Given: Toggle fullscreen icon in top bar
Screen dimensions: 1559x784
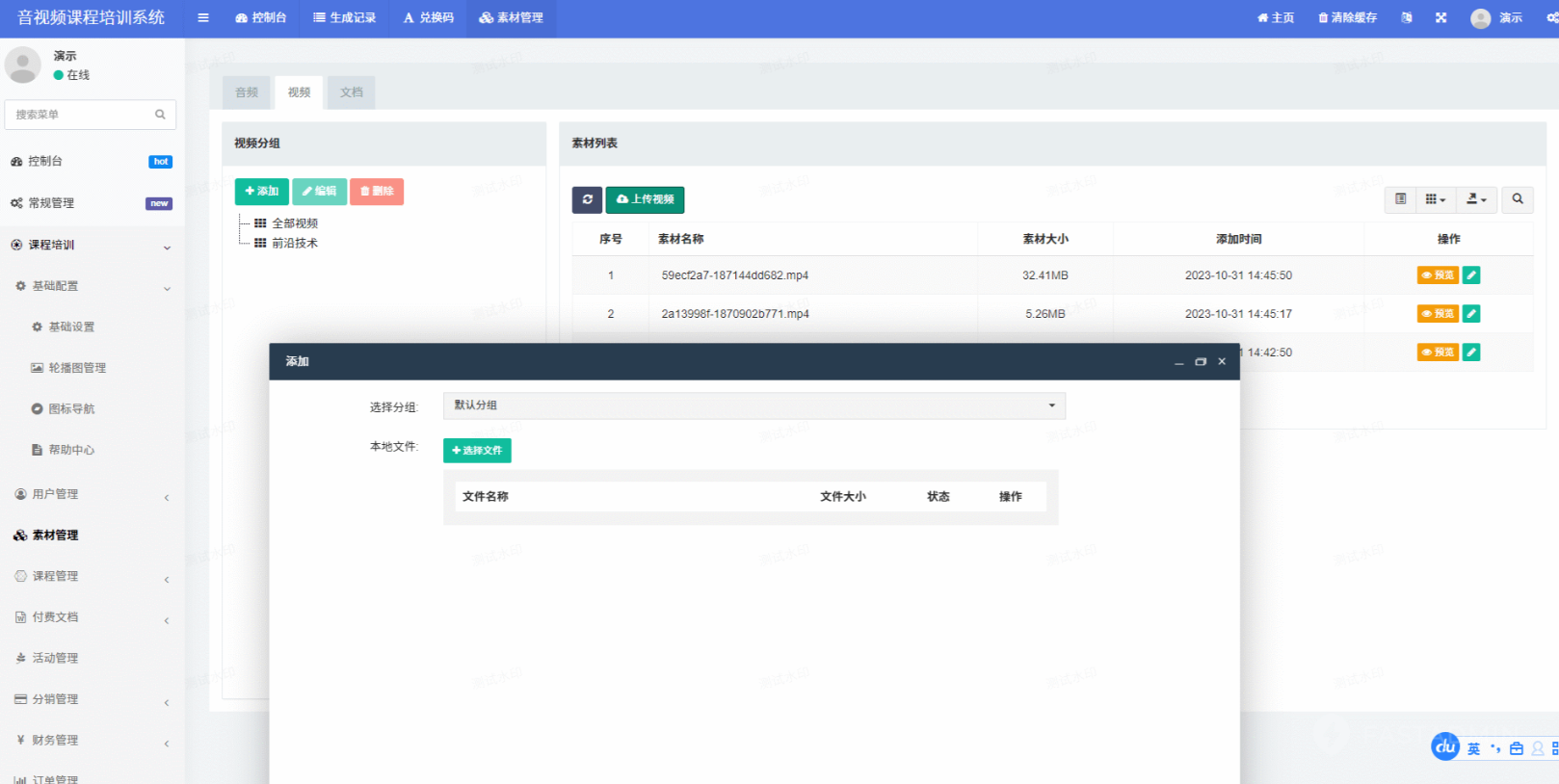Looking at the screenshot, I should click(1440, 18).
